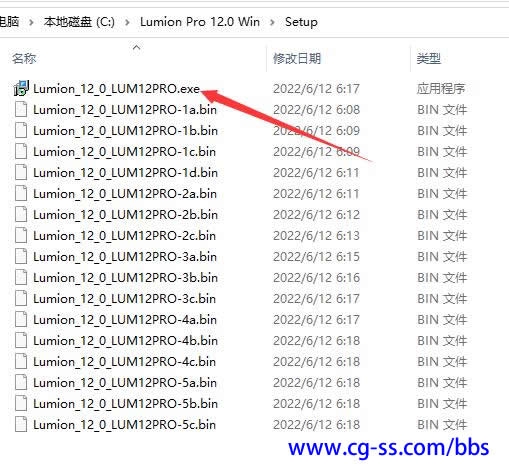Screen dimensions: 509x466
Task: Select the file Lumion_12_0_LUM12PRO-2c.bin
Action: (124, 236)
